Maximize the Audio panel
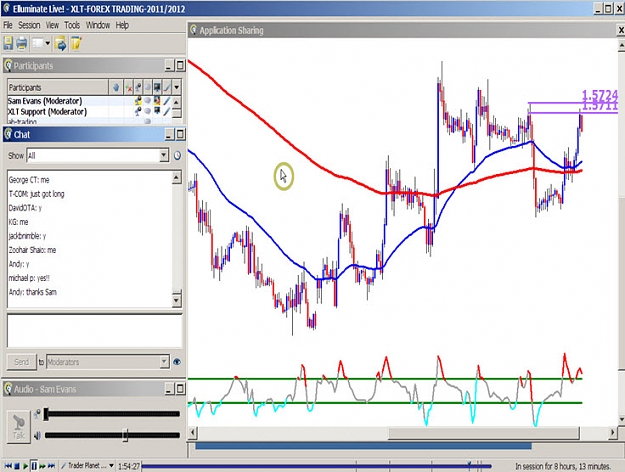This screenshot has width=625, height=472. coord(180,389)
